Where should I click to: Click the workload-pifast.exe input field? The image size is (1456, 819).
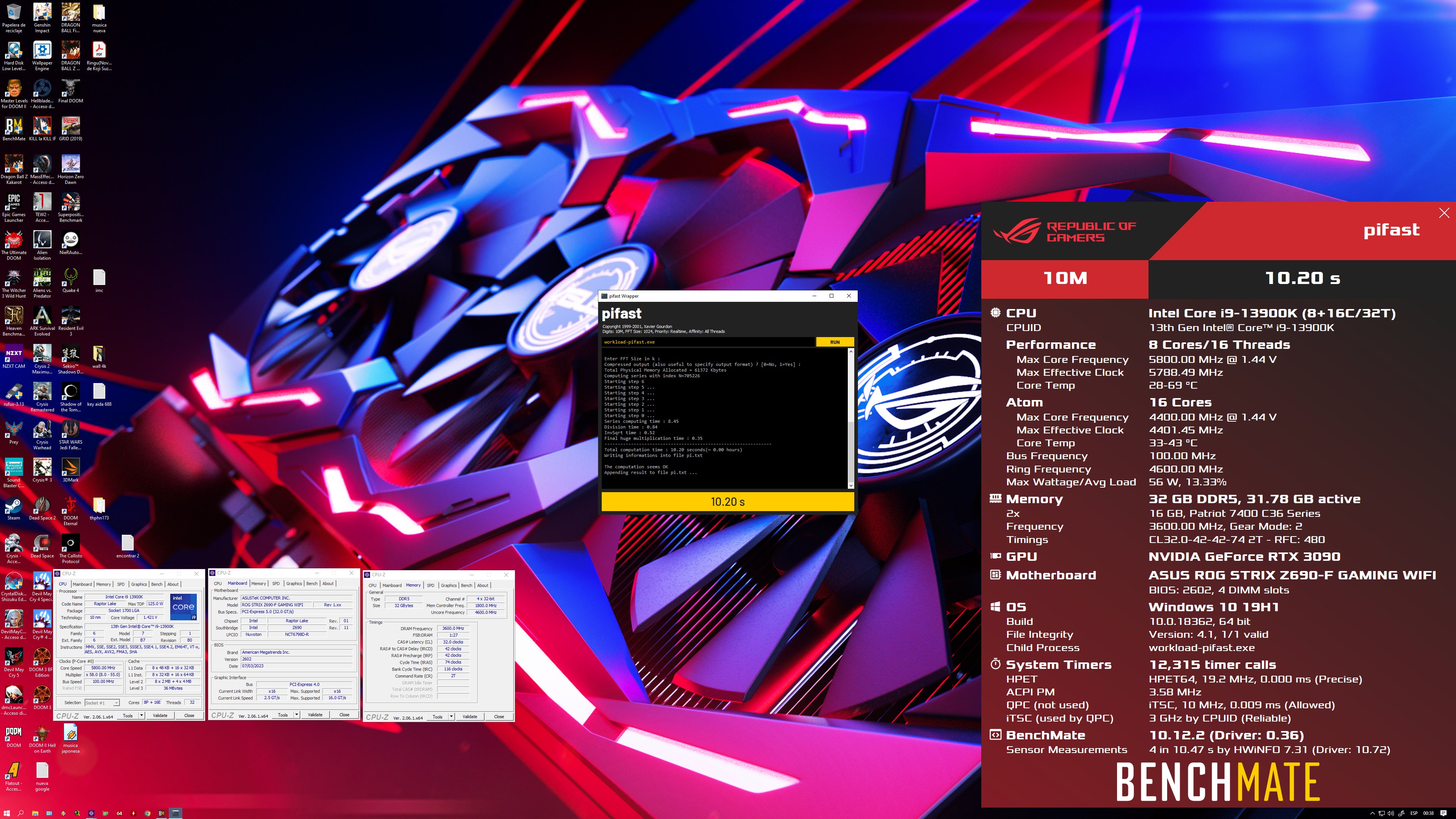click(x=708, y=342)
